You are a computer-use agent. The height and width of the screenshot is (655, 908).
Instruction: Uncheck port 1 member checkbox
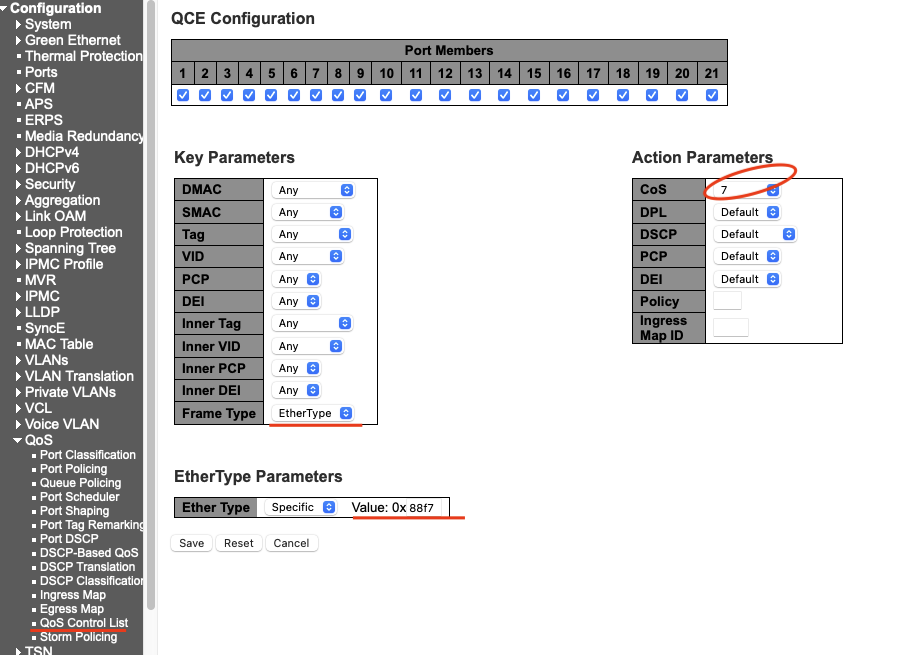point(183,95)
